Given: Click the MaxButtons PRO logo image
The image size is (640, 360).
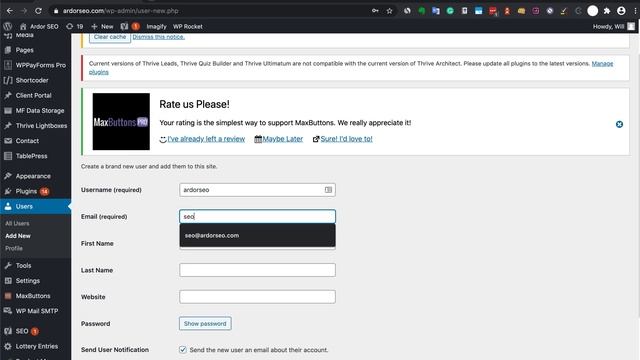Looking at the screenshot, I should pos(121,122).
